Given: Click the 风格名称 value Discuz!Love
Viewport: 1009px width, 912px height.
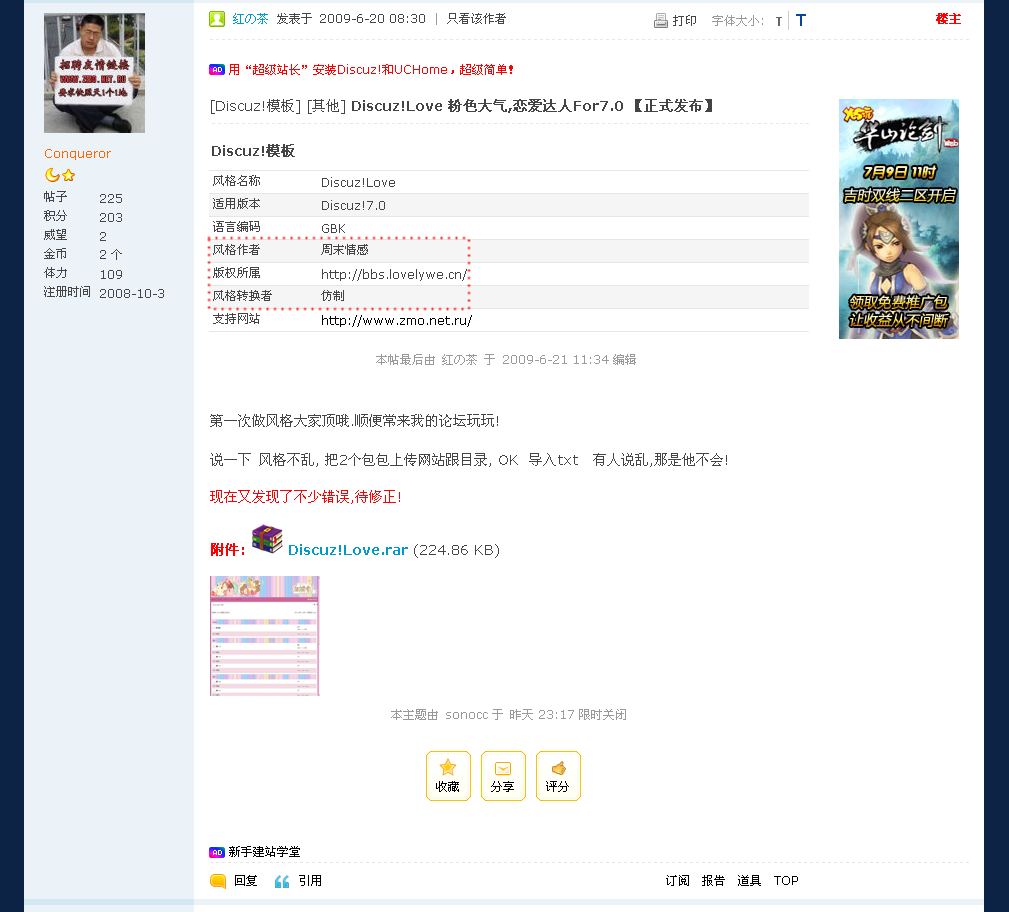Looking at the screenshot, I should click(x=358, y=183).
